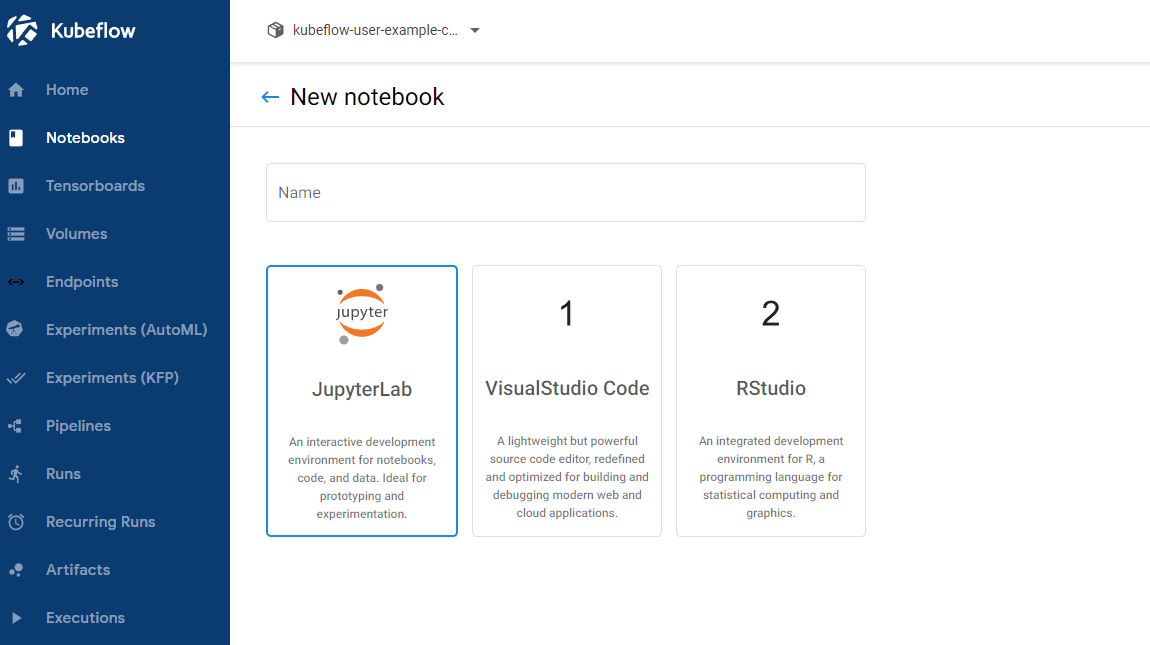The height and width of the screenshot is (645, 1150).
Task: Click the Experiments (KFP) checkmark icon
Action: (x=16, y=378)
